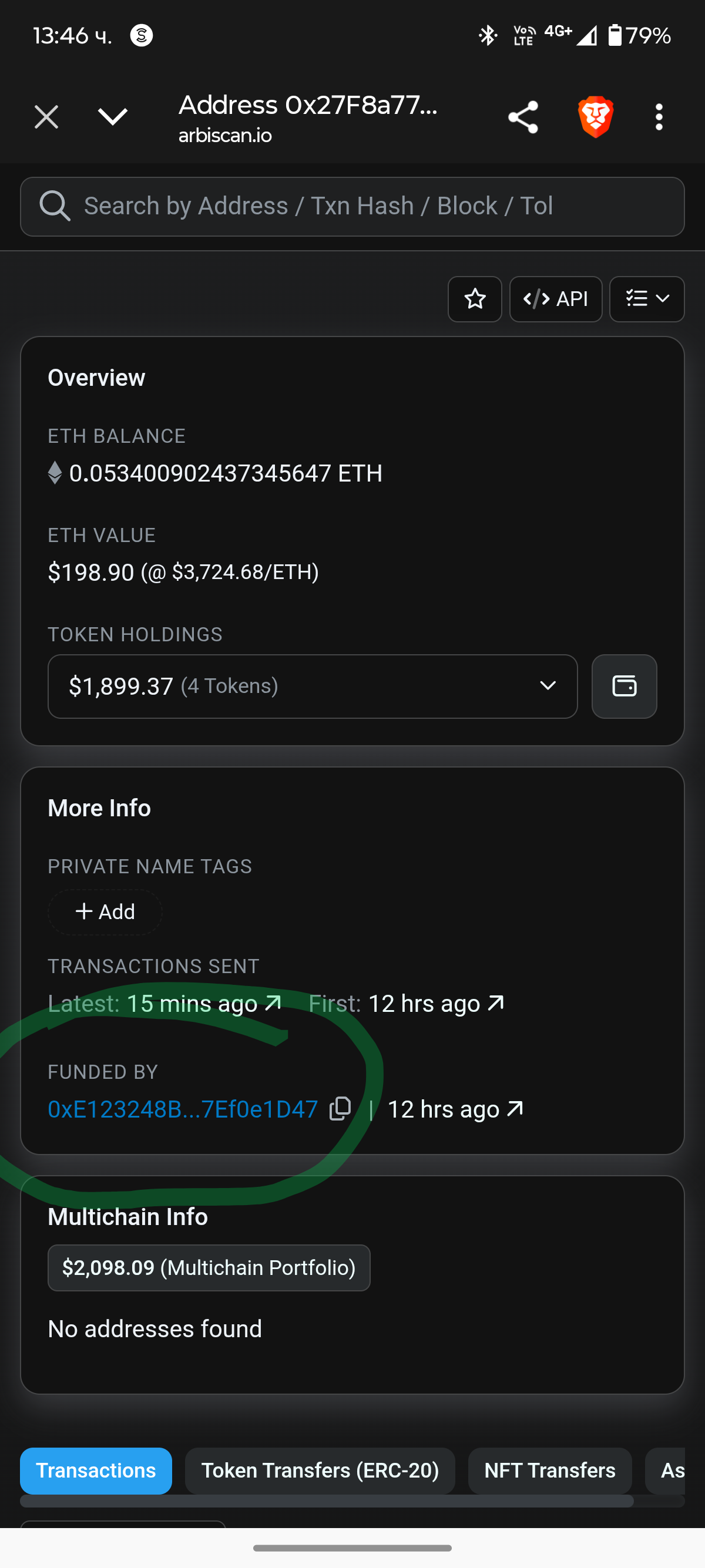
Task: Click the API button
Action: pos(555,299)
